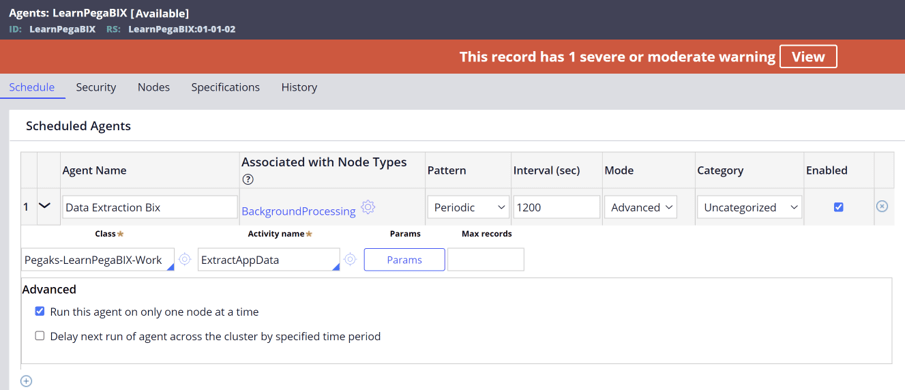Uncheck Run this agent on only one node

40,312
